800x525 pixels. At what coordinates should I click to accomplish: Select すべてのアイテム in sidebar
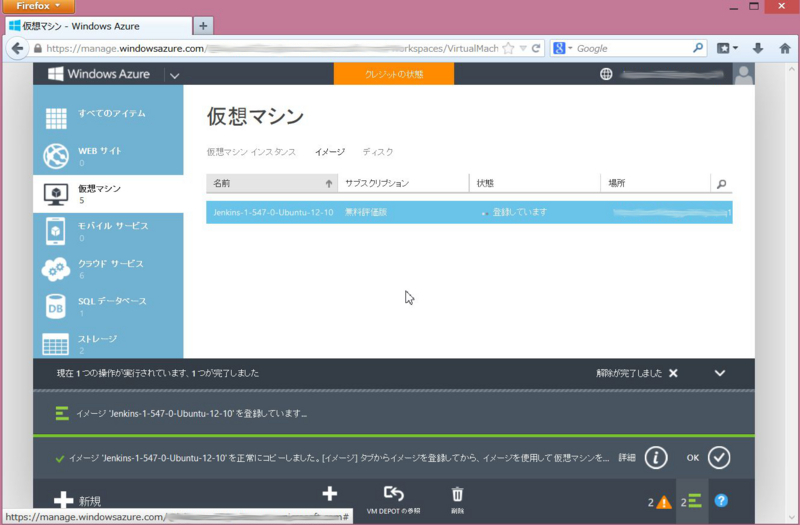pos(108,117)
